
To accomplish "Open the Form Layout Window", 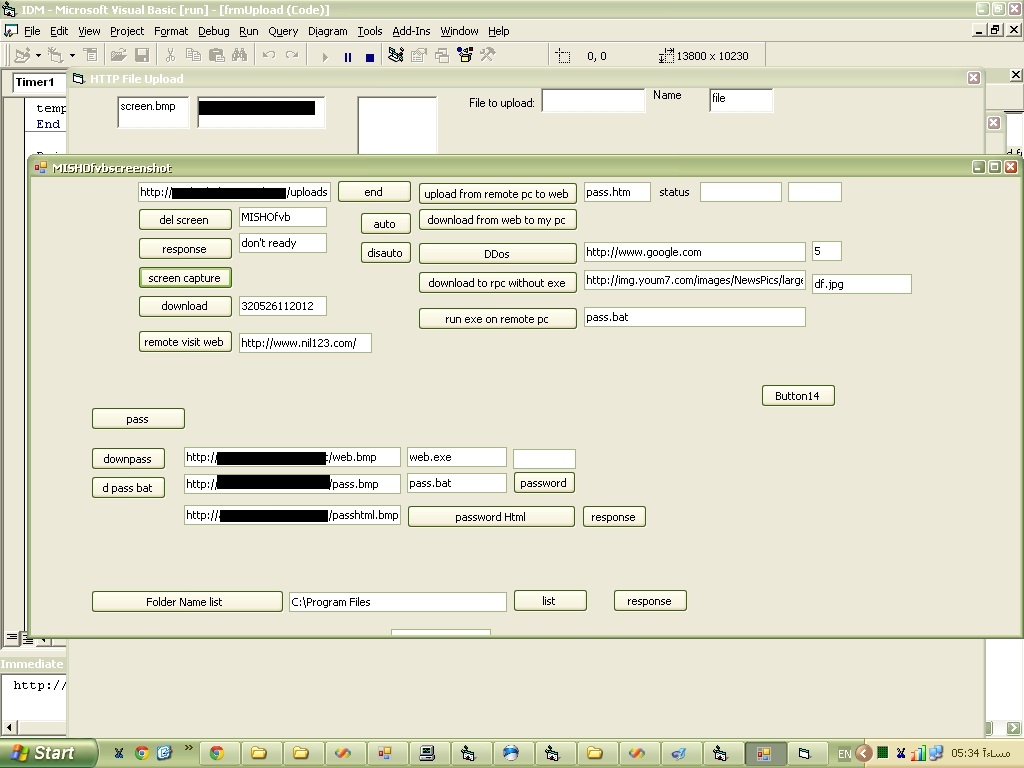I will (x=442, y=56).
